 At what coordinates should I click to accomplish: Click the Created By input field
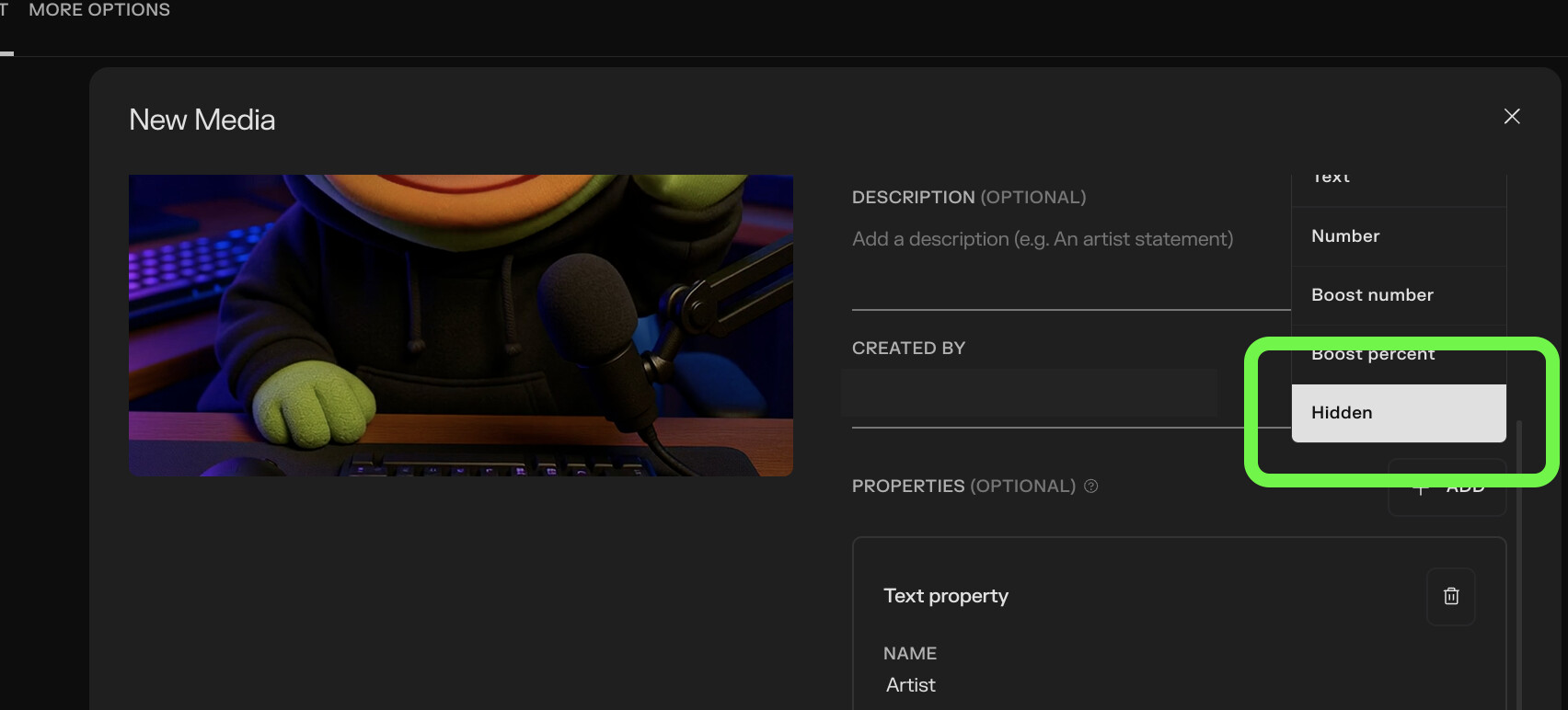pyautogui.click(x=1029, y=394)
